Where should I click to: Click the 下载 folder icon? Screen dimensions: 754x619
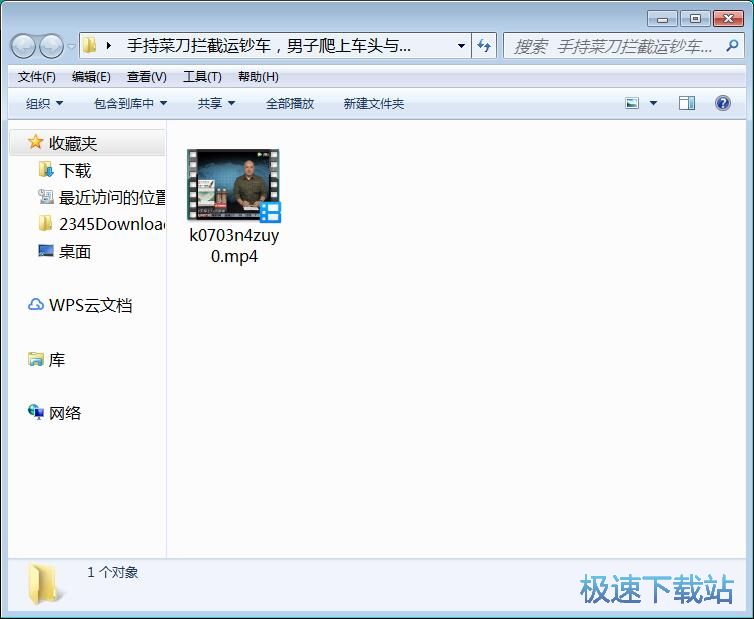[46, 169]
